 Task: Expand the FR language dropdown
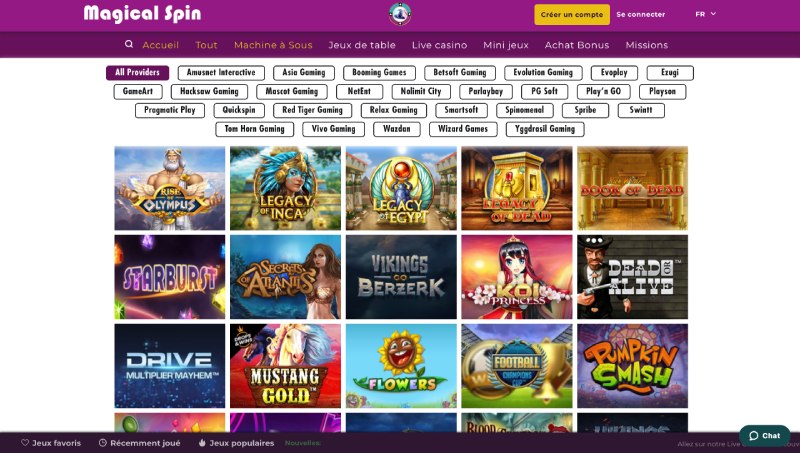[706, 14]
